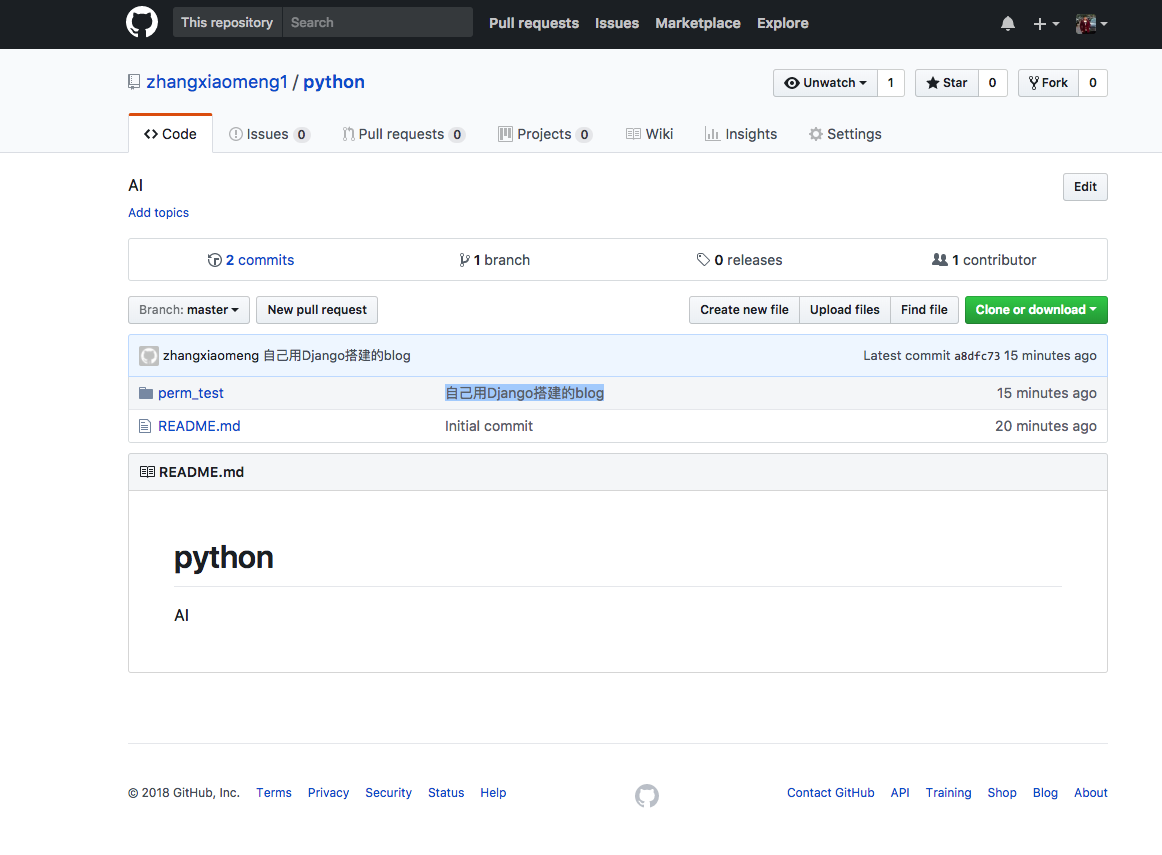Click the forks count 0
The image size is (1162, 855).
tap(1092, 83)
